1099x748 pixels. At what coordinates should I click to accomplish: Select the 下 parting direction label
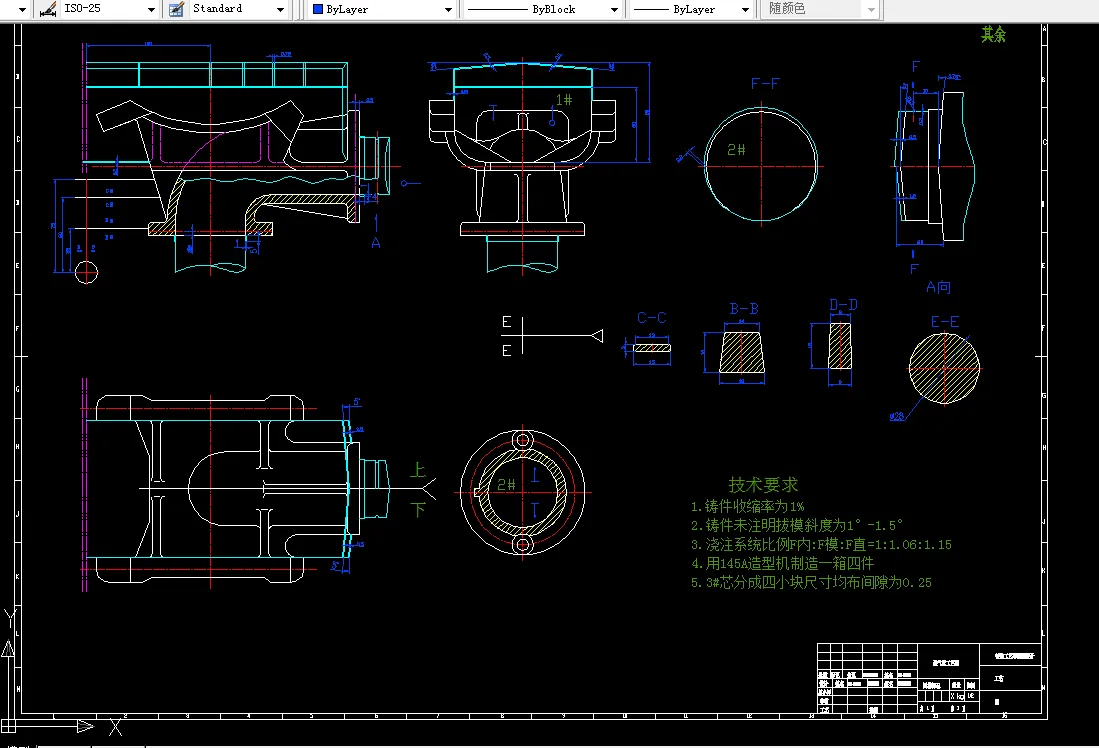[x=418, y=510]
